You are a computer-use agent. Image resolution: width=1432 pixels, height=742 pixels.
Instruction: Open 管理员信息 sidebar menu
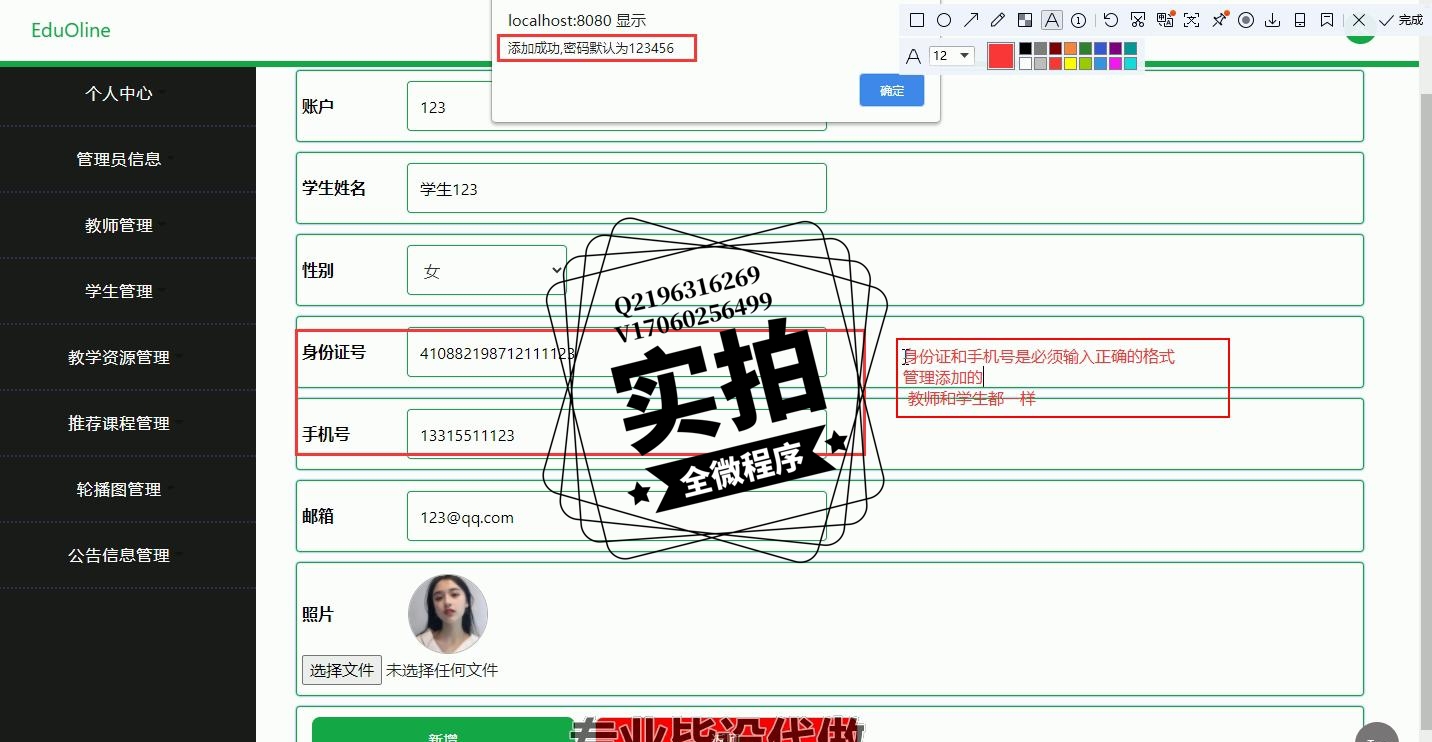click(x=119, y=159)
